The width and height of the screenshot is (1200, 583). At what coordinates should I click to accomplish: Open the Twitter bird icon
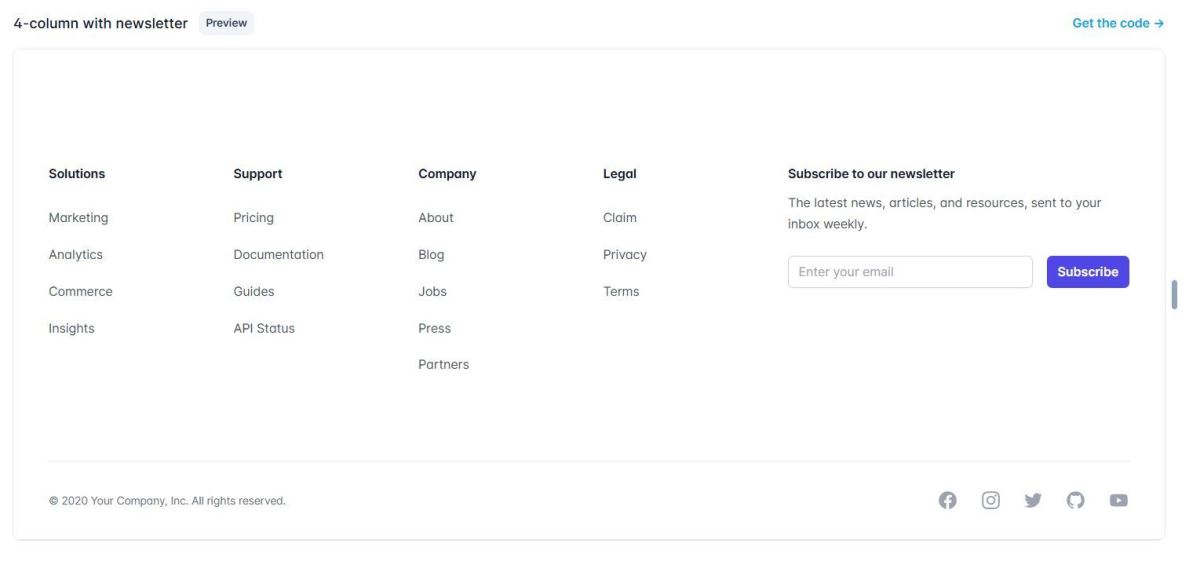point(1033,500)
